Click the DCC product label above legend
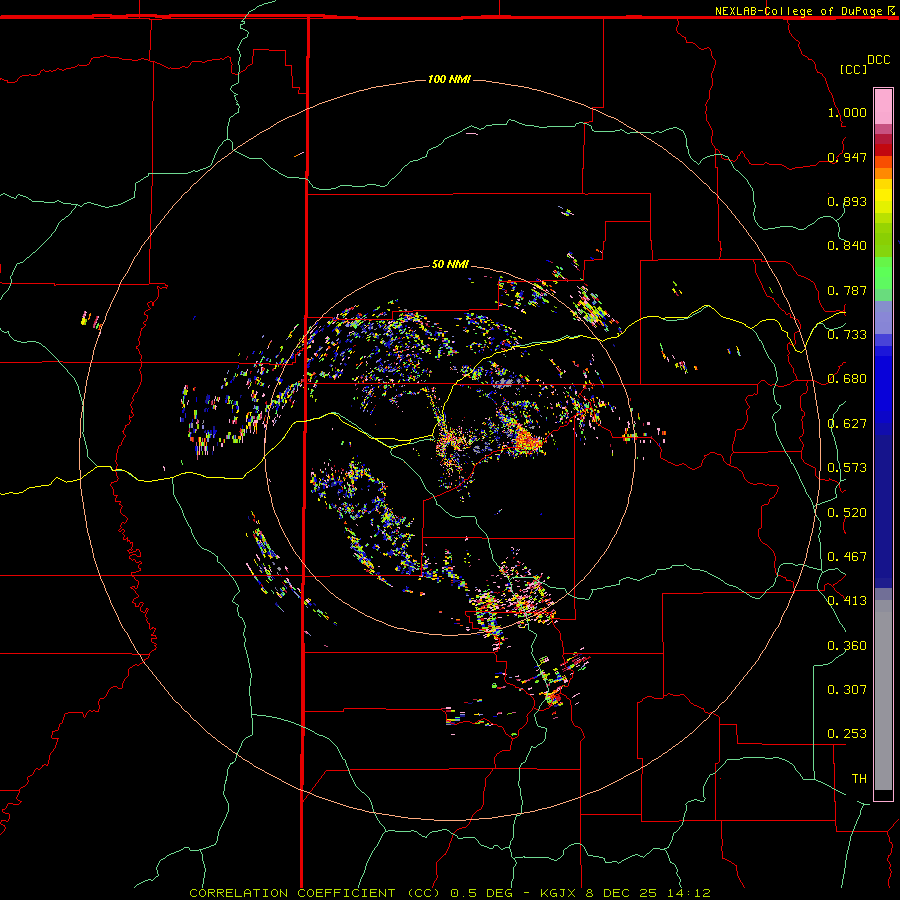 (x=879, y=60)
